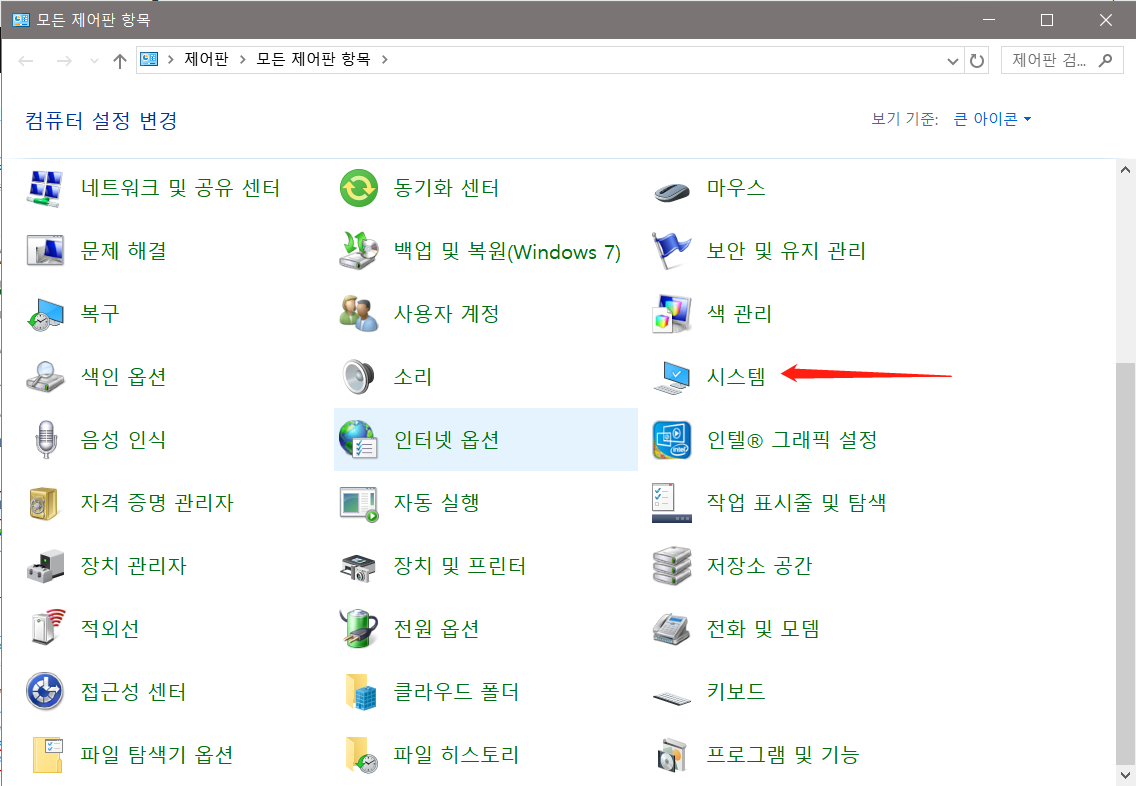
Task: Open the address bar history dropdown arrow
Action: click(952, 60)
